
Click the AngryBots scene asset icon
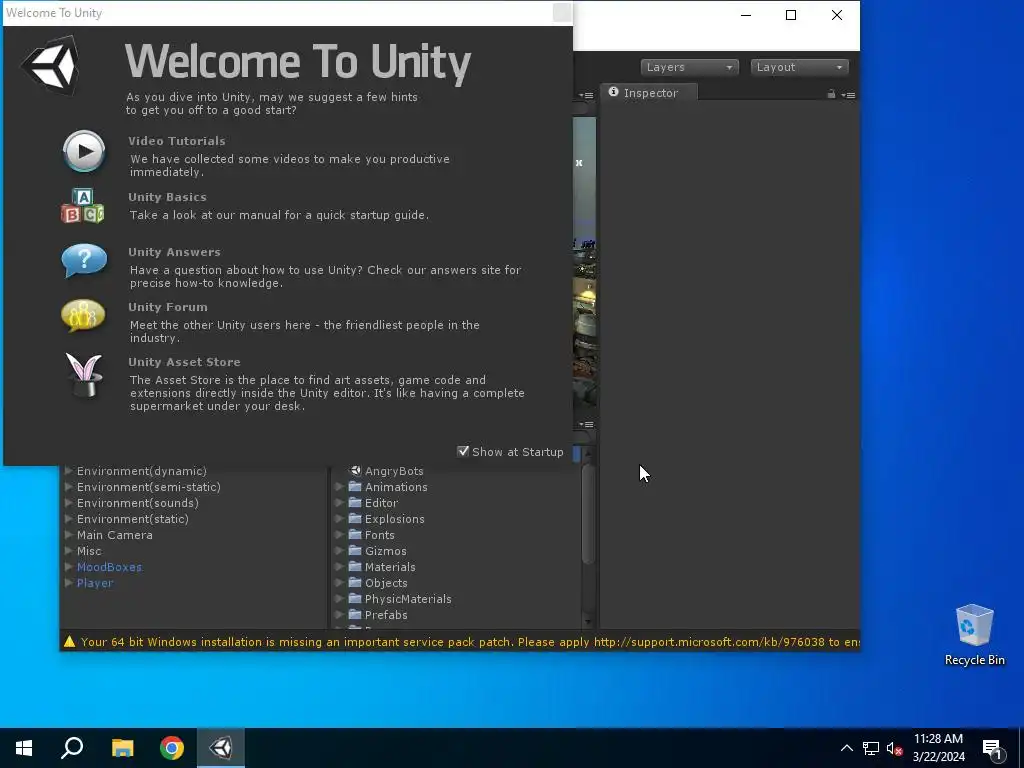click(356, 471)
